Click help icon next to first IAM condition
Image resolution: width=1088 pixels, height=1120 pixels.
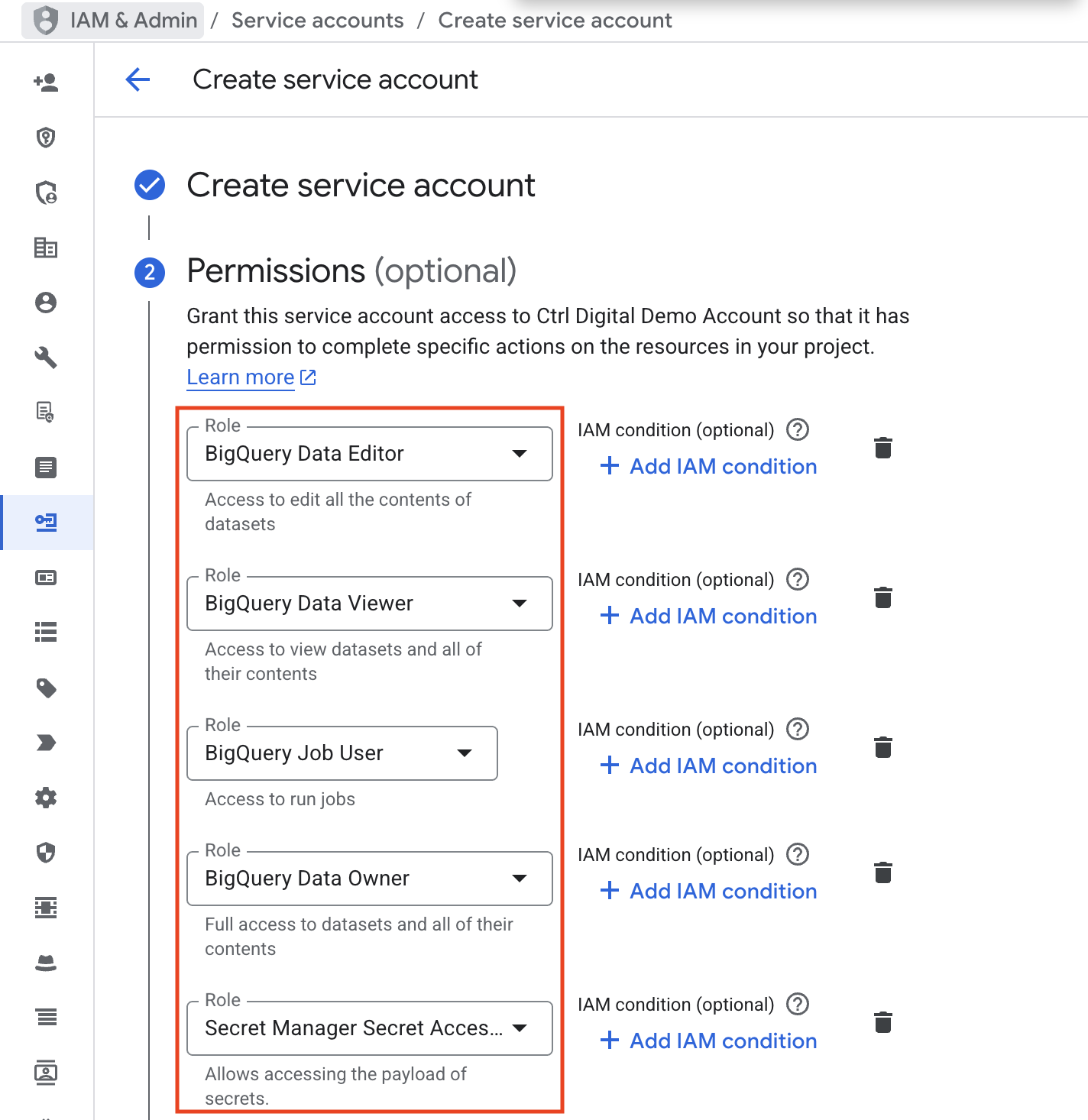point(798,430)
